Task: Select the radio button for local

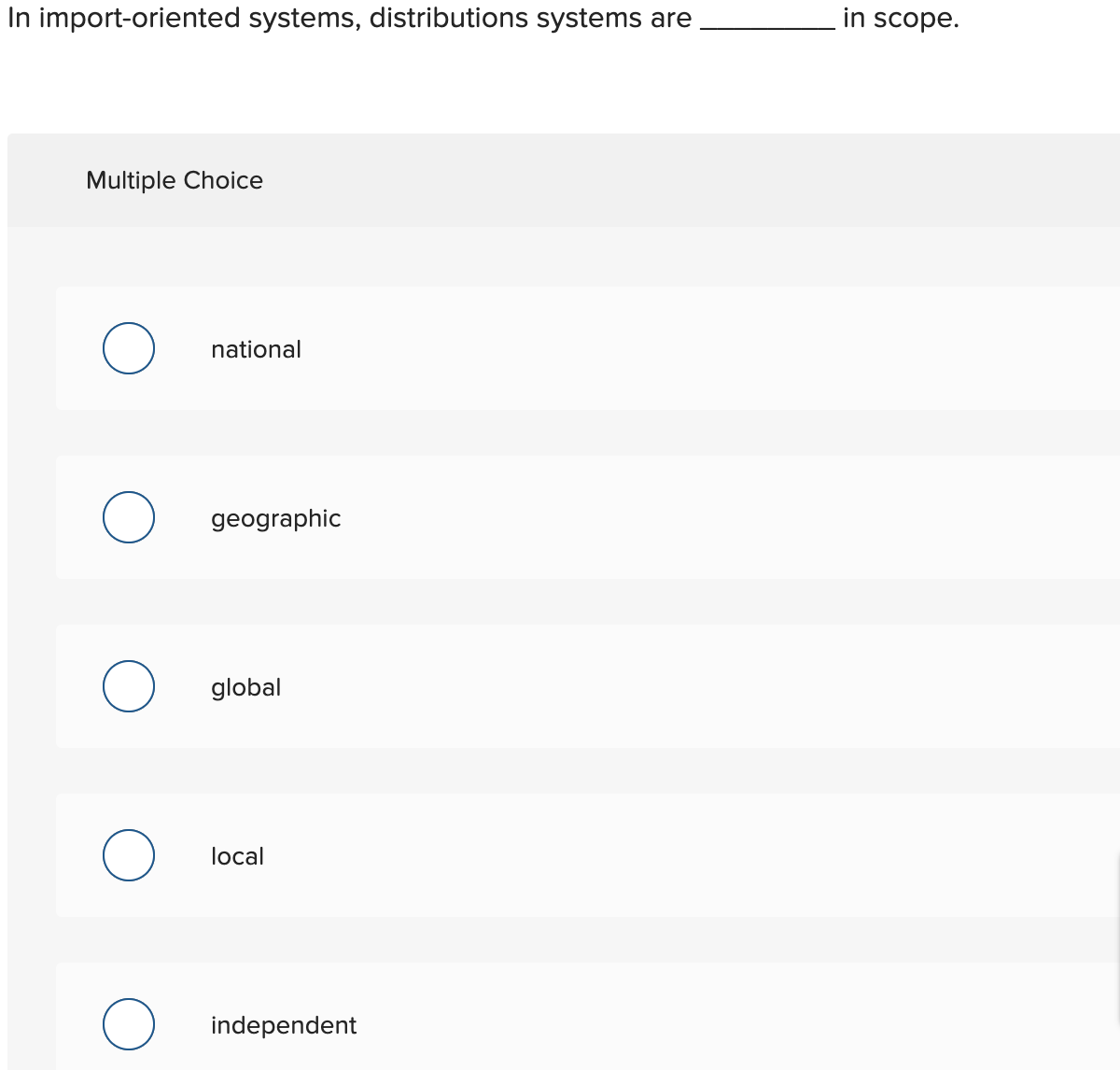Action: coord(128,854)
